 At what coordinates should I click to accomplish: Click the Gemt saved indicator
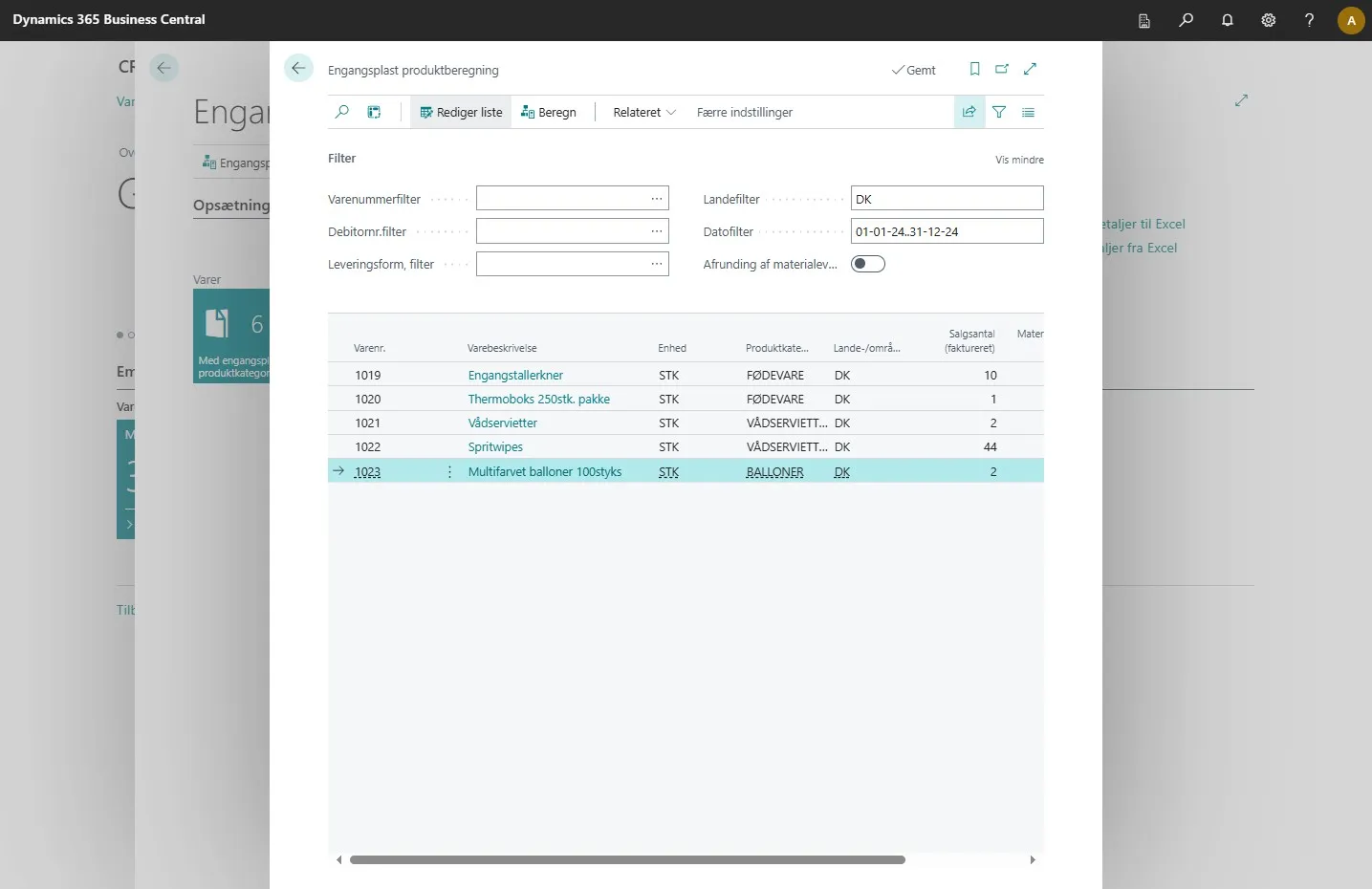(x=914, y=70)
